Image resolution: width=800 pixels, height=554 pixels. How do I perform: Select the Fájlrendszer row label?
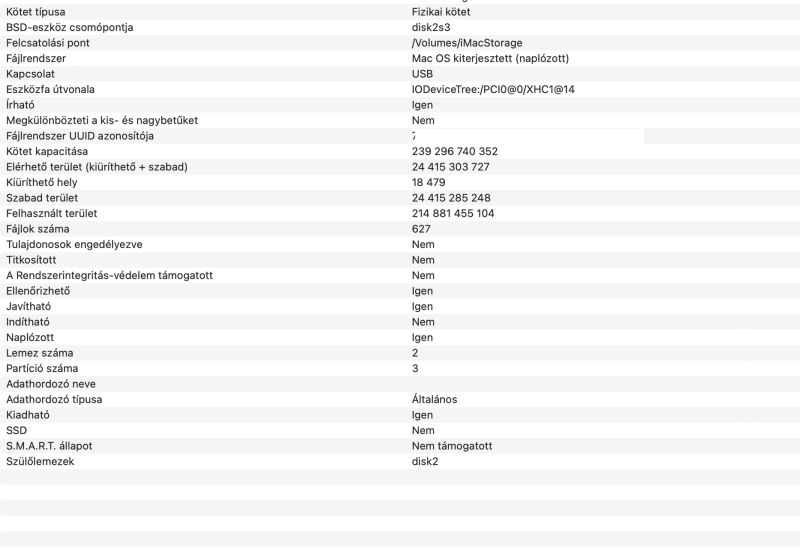(x=36, y=58)
